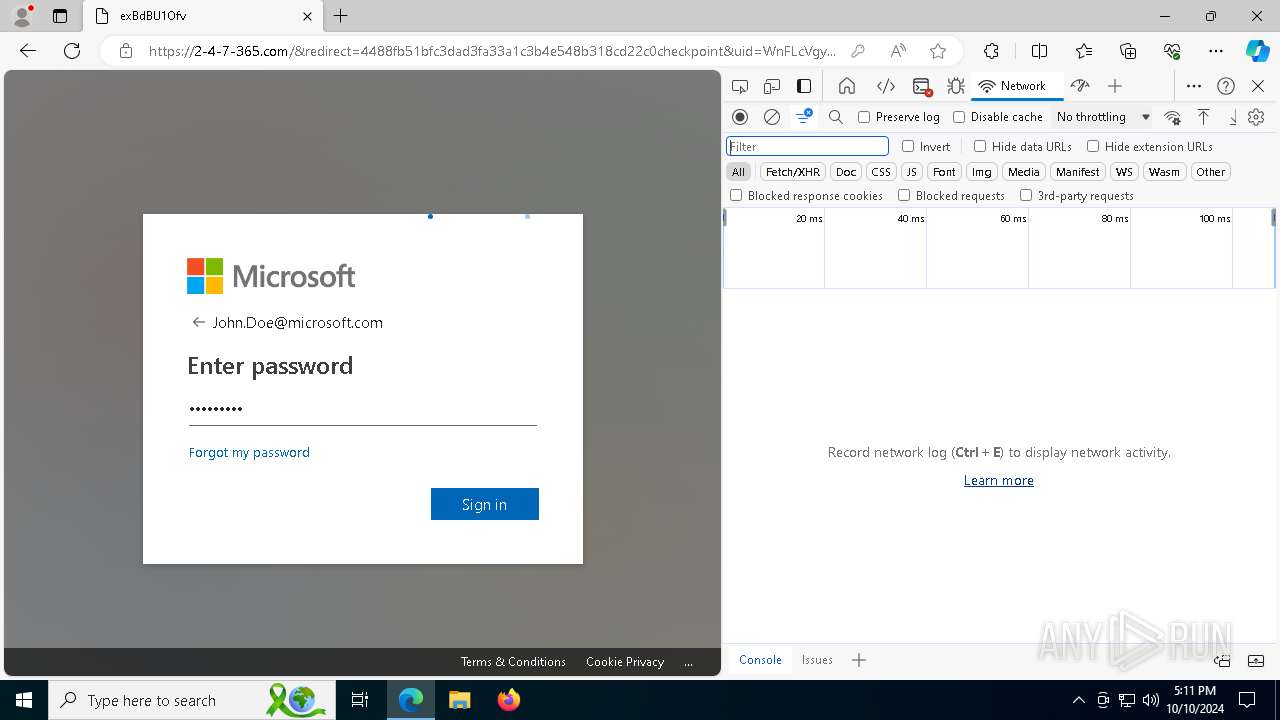Open the Learn more link
The width and height of the screenshot is (1280, 720).
pos(998,481)
